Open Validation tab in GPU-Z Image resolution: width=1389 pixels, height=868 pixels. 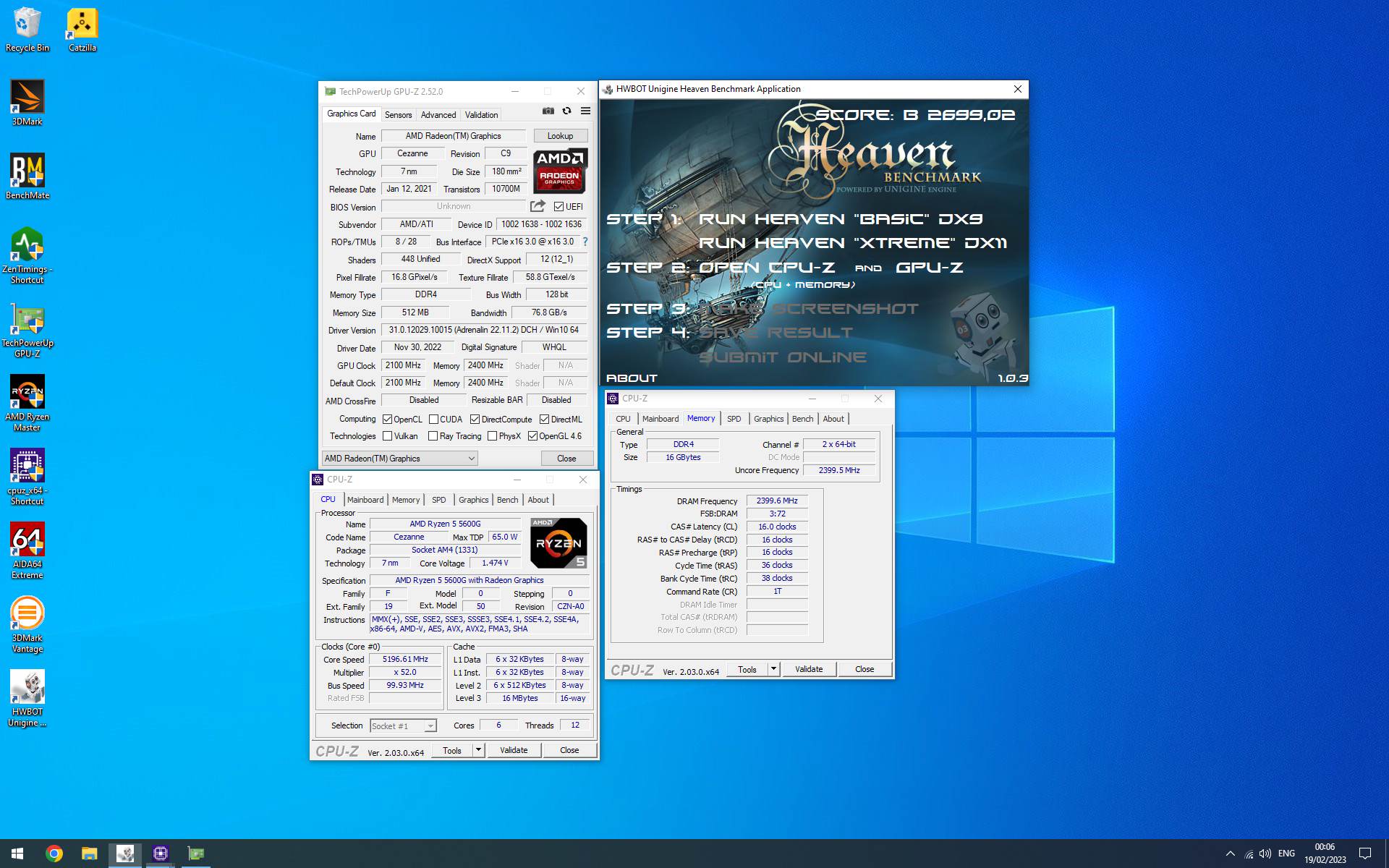pos(481,115)
